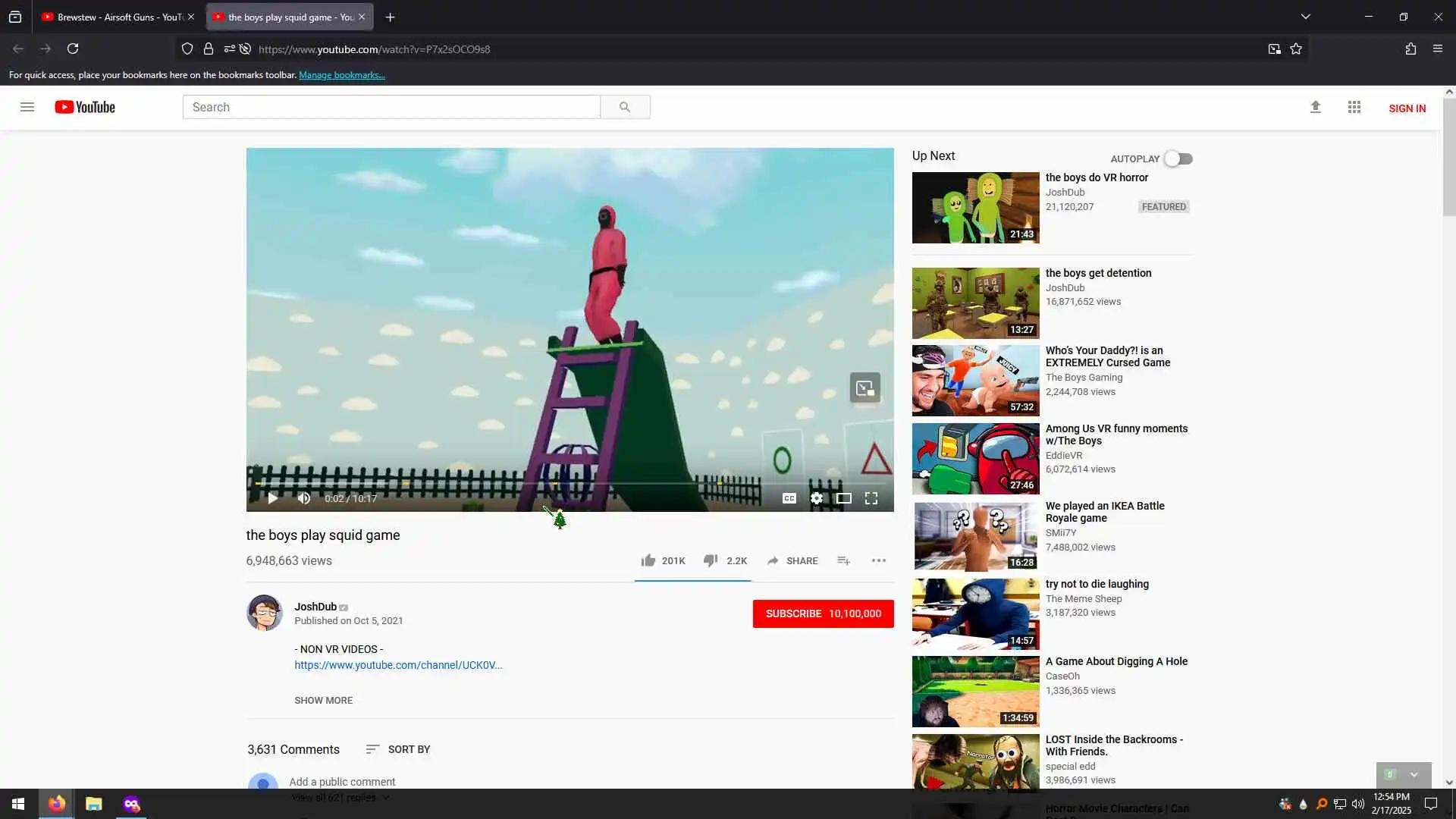Toggle the Autoplay switch
1456x819 pixels.
pos(1178,158)
